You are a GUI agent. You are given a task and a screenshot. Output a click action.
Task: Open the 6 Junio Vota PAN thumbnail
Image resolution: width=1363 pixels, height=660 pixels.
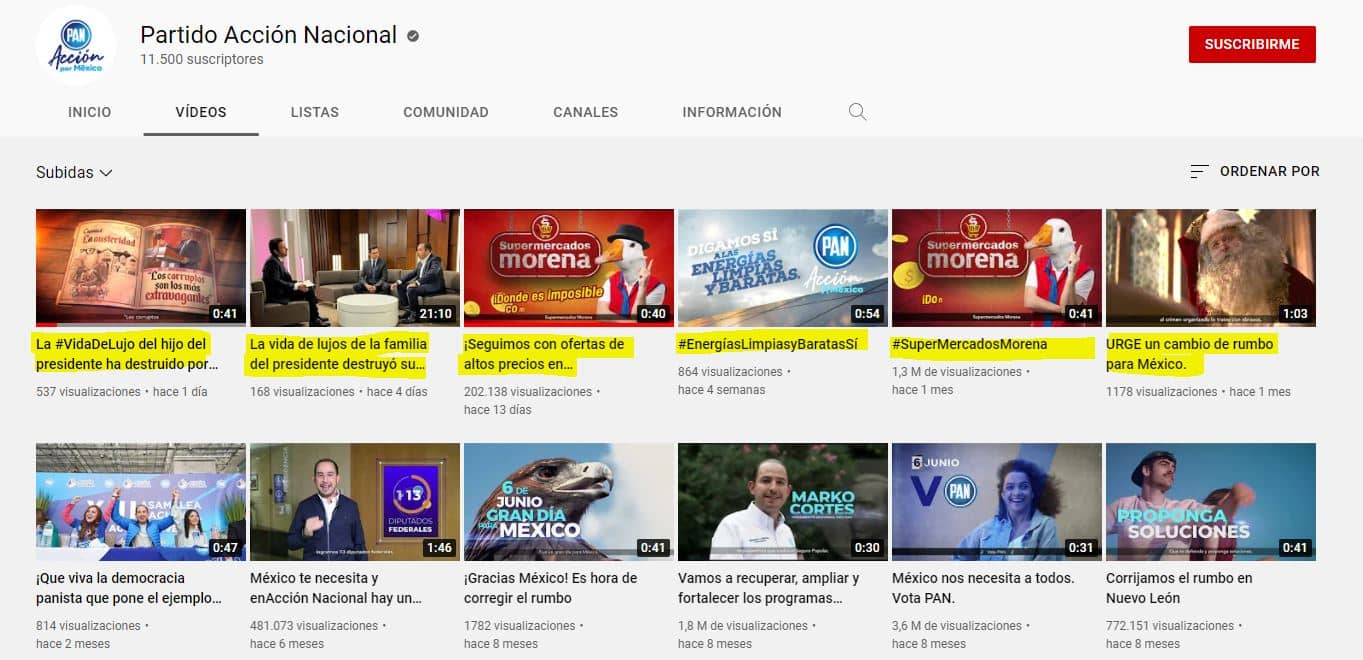pos(997,502)
